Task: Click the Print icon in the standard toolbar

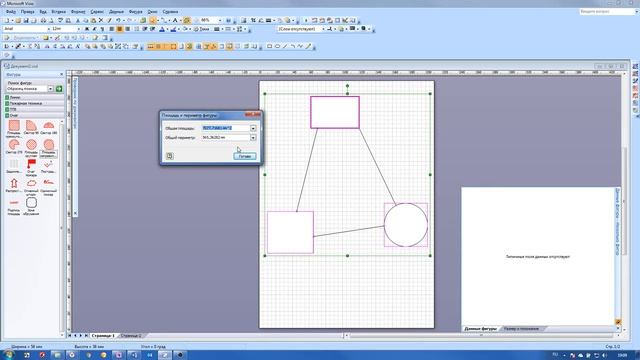Action: (x=43, y=20)
